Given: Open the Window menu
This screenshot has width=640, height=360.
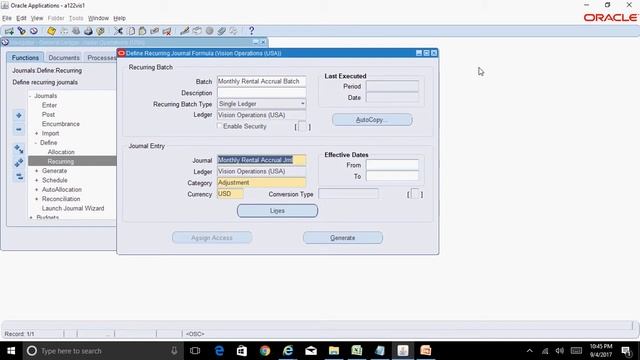Looking at the screenshot, I should click(98, 18).
